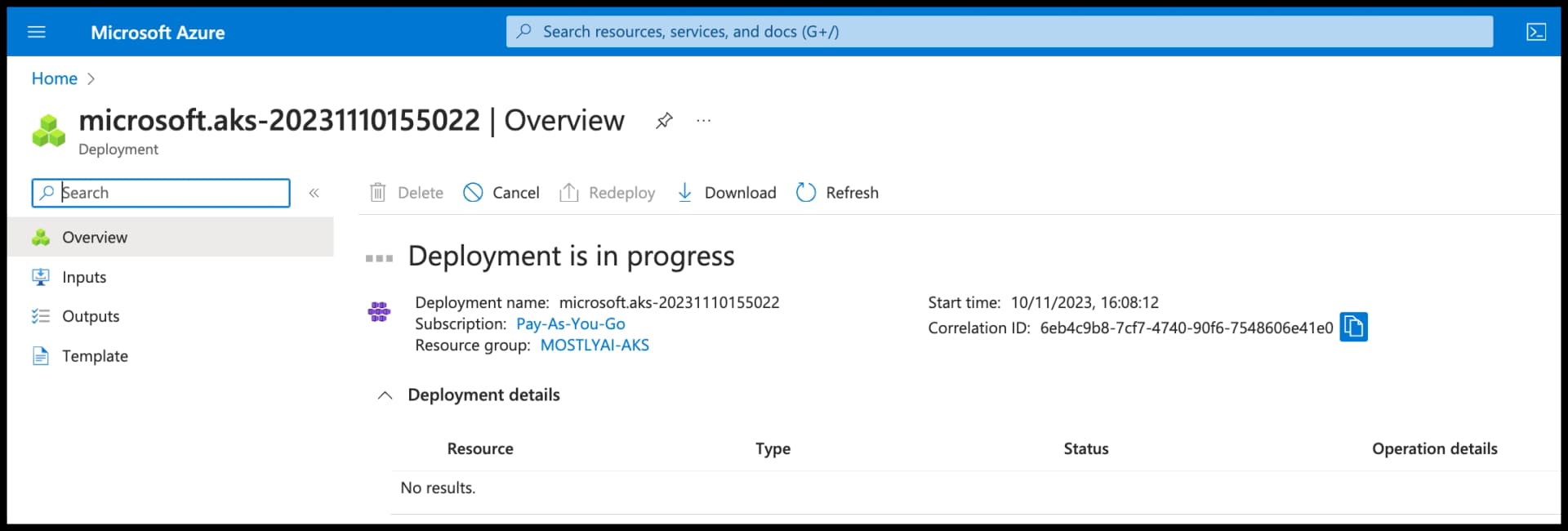The image size is (1568, 531).
Task: Sort by the Resource column header
Action: click(480, 448)
